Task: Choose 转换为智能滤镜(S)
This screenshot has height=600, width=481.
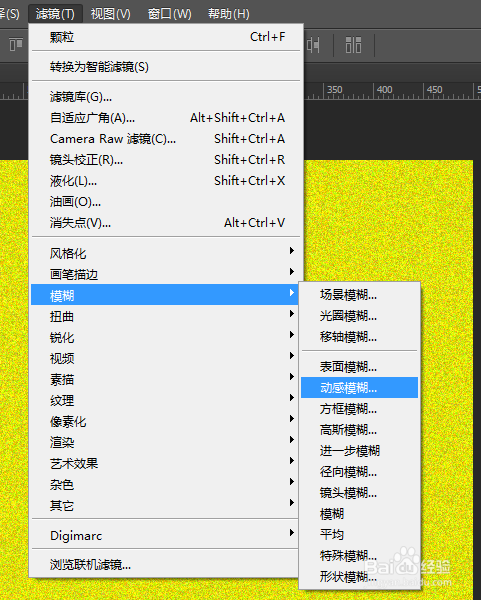Action: point(165,67)
